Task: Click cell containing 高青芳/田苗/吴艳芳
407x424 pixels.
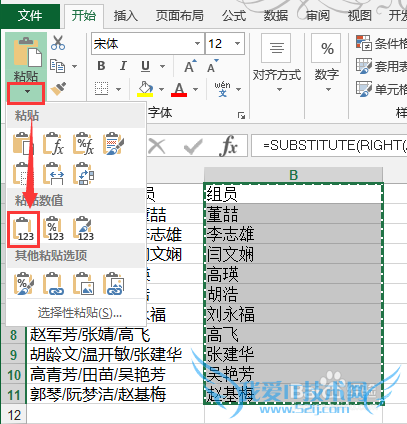Action: [x=115, y=375]
